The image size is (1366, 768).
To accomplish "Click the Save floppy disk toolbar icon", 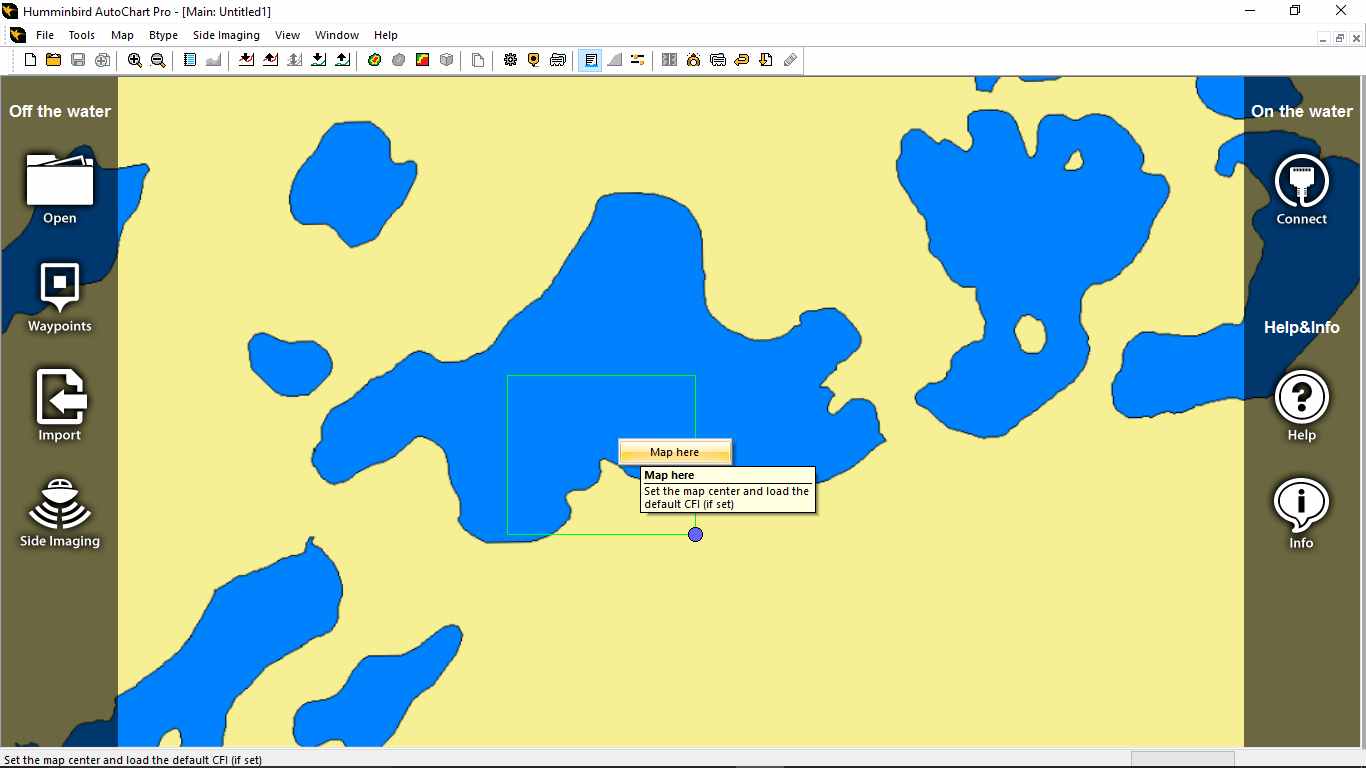I will pos(78,60).
